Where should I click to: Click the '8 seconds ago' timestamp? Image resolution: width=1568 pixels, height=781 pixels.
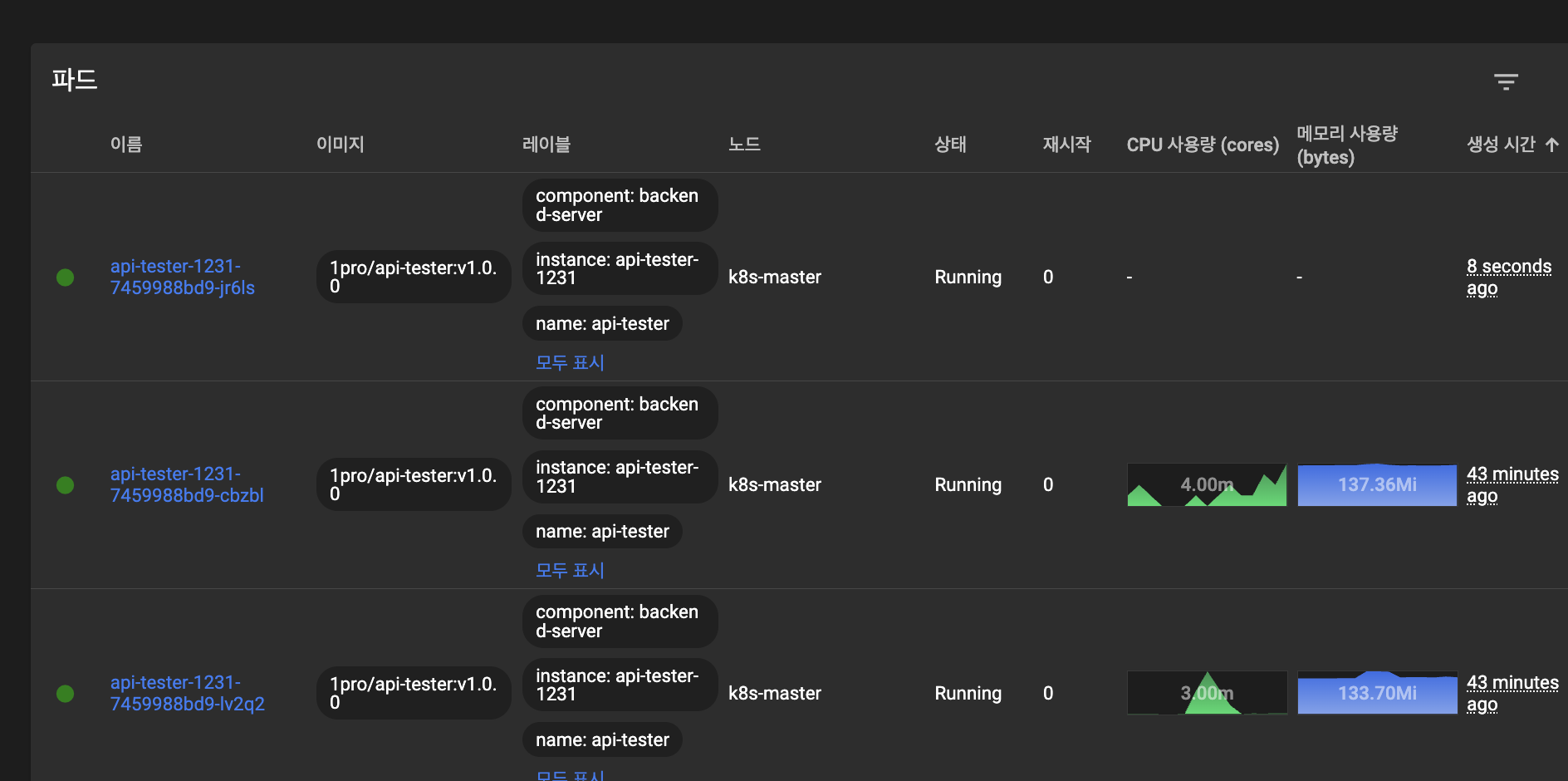[x=1508, y=278]
